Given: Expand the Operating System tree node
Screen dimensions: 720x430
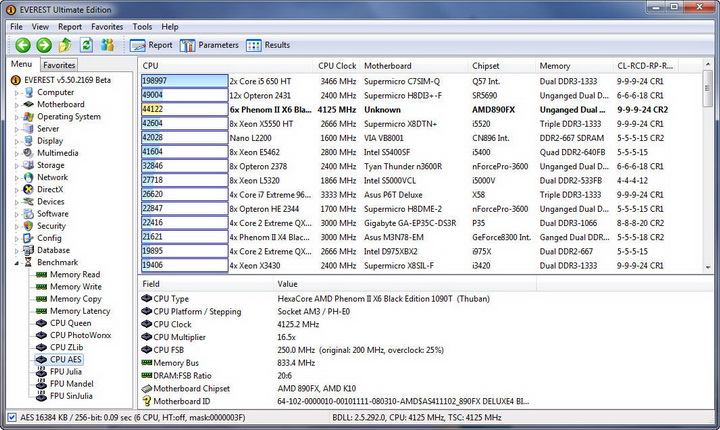Looking at the screenshot, I should tap(17, 117).
